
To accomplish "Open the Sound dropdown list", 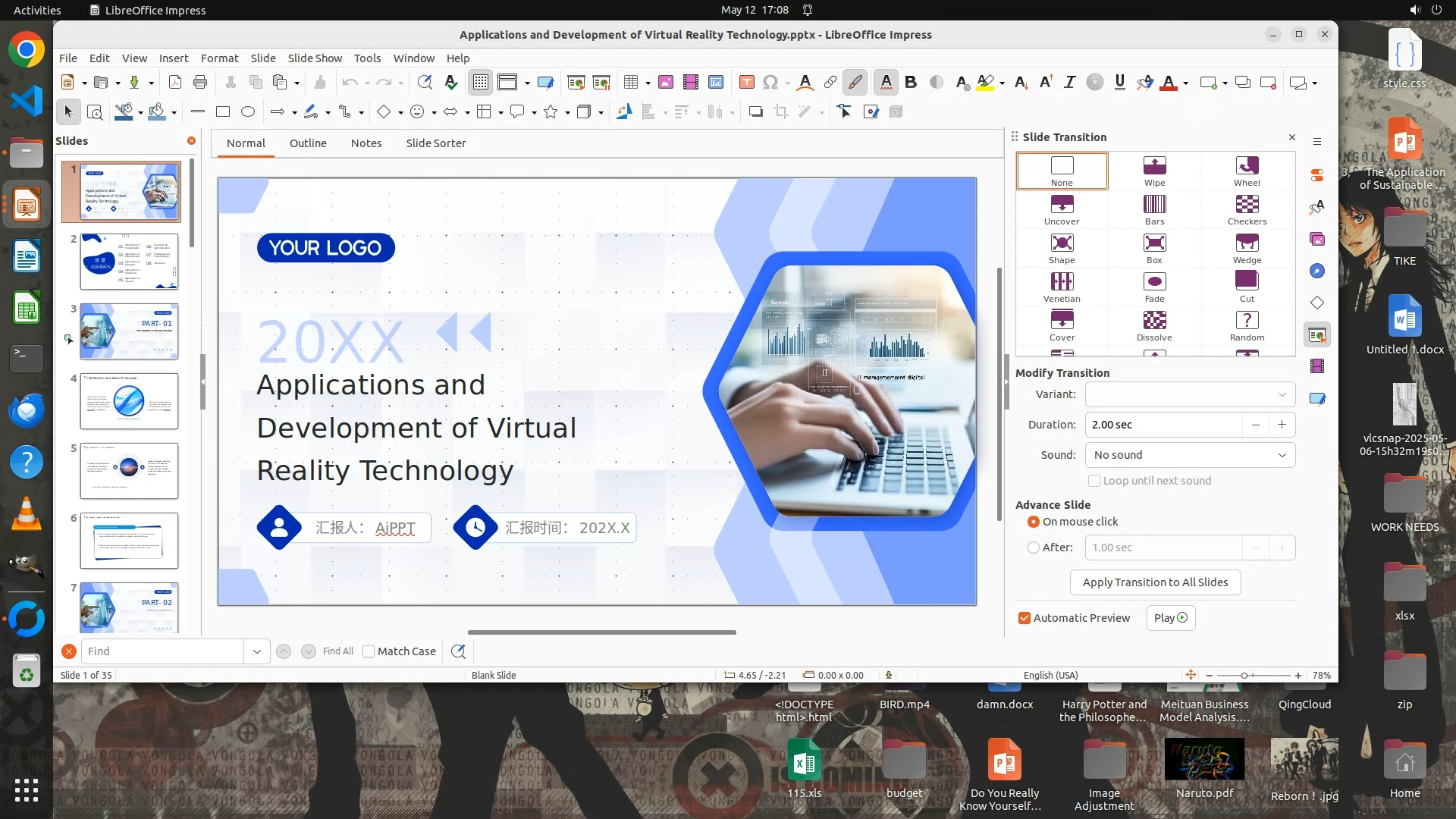I will 1190,455.
